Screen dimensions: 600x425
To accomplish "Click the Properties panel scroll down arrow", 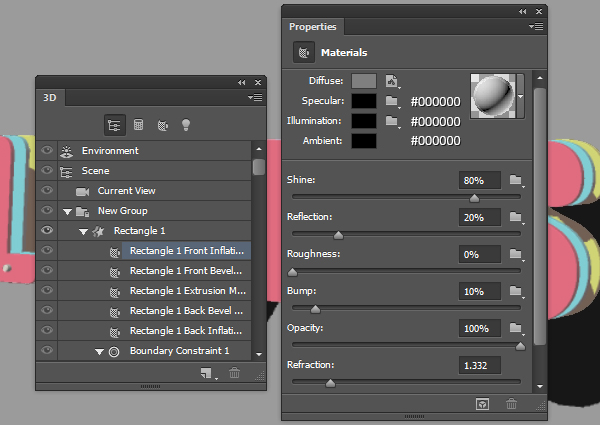I will point(540,386).
